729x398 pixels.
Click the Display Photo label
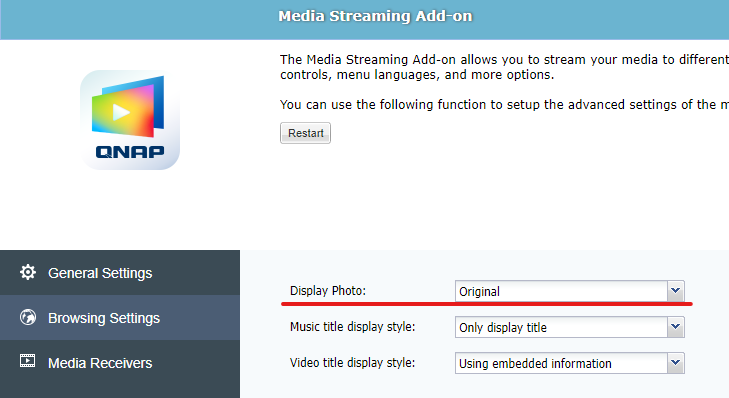328,291
